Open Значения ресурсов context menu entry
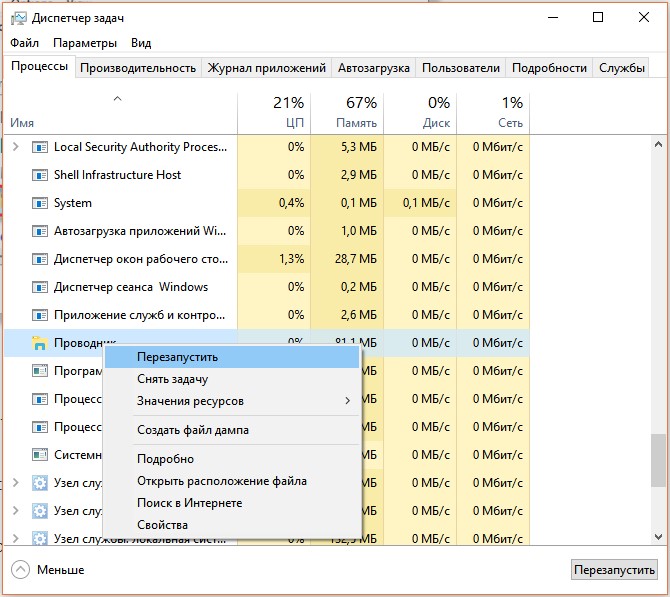 232,401
